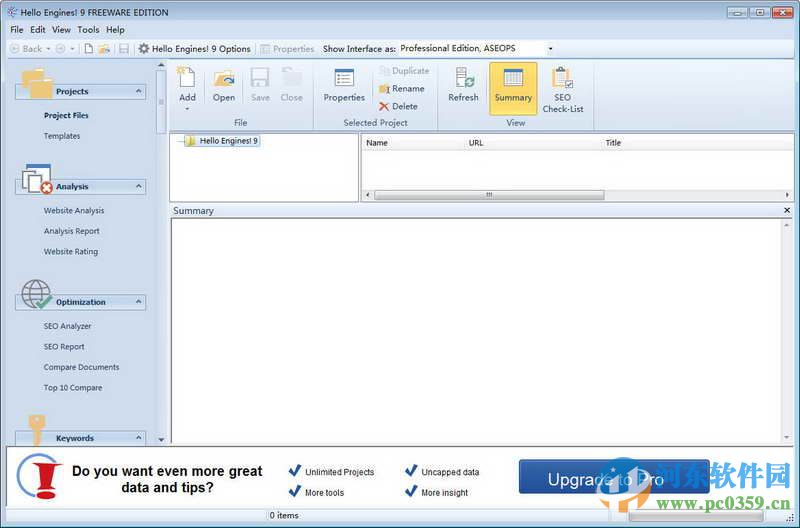Close the Summary panel
The height and width of the screenshot is (528, 800).
coord(787,210)
